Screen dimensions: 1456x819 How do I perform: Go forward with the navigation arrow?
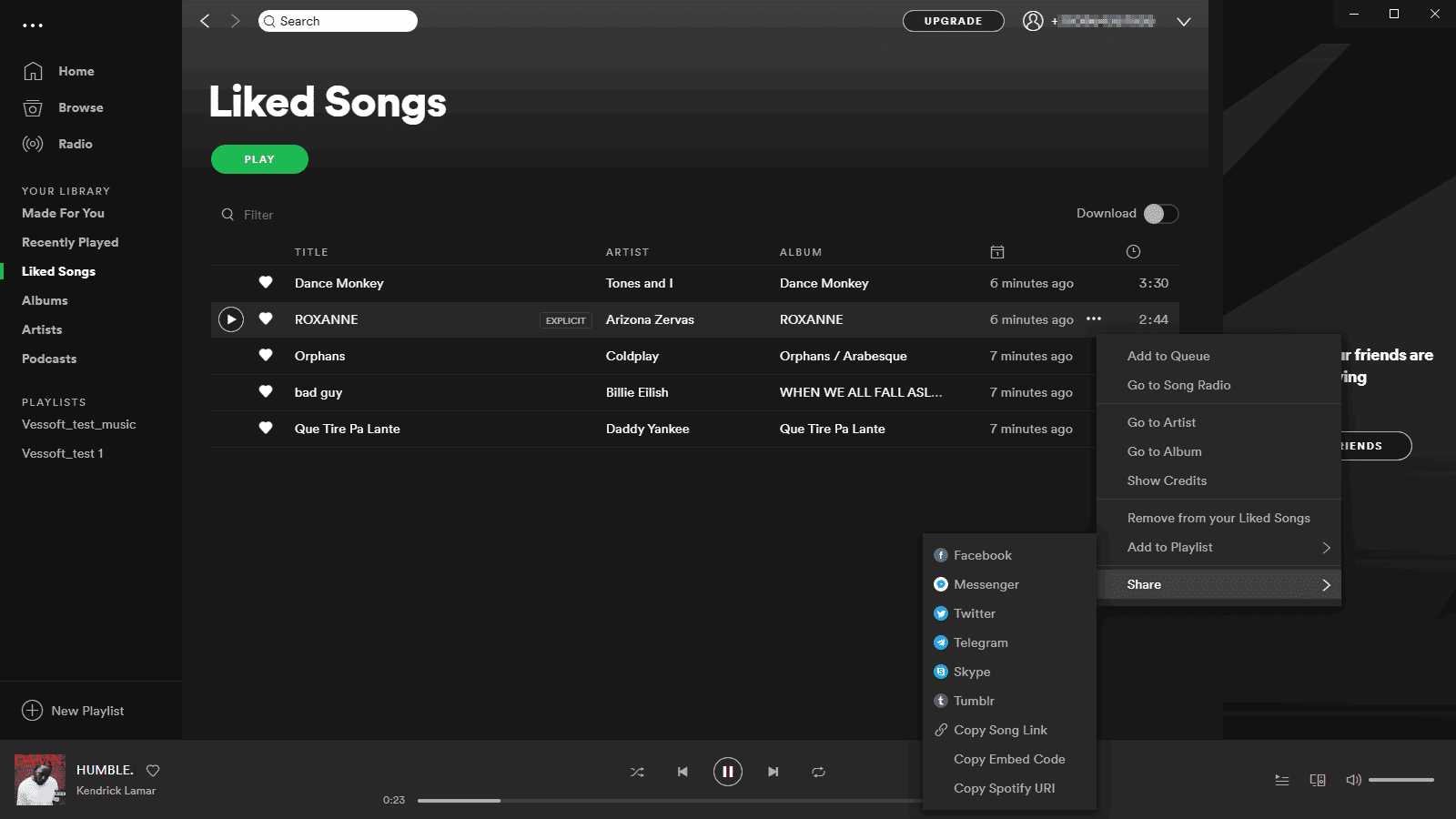pos(236,21)
